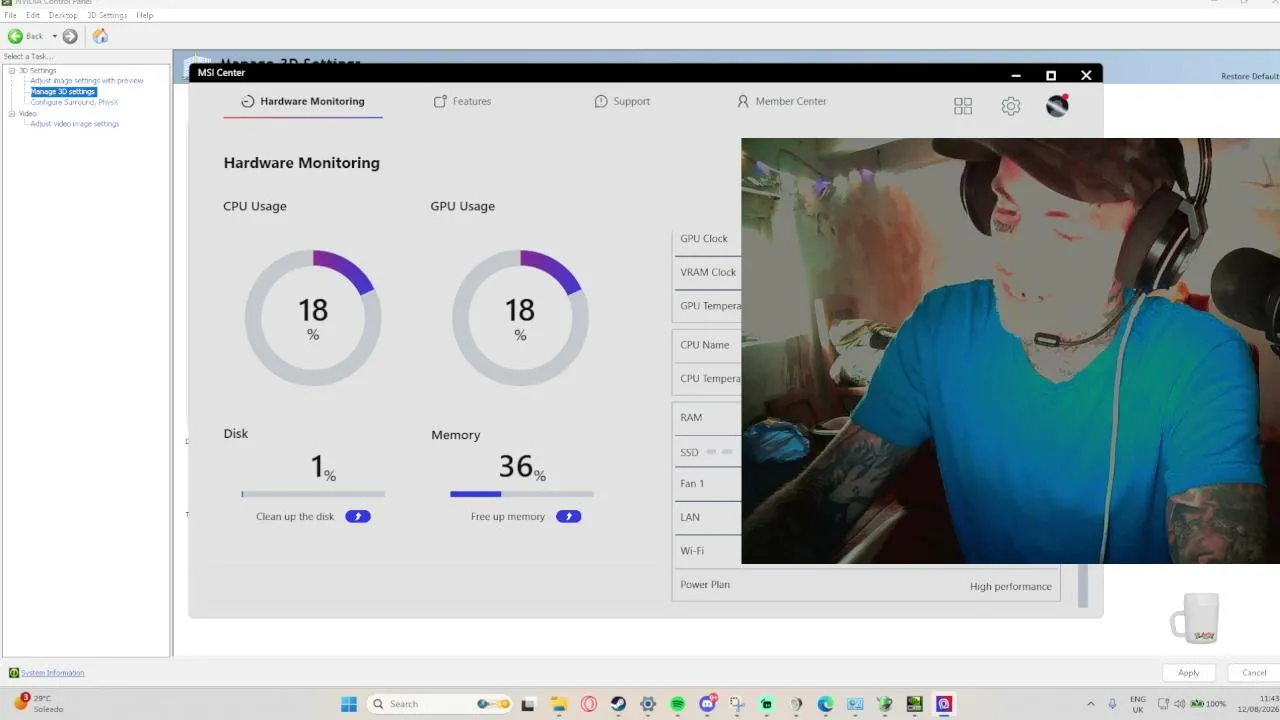Open the ENG UK language switcher

coord(1138,704)
